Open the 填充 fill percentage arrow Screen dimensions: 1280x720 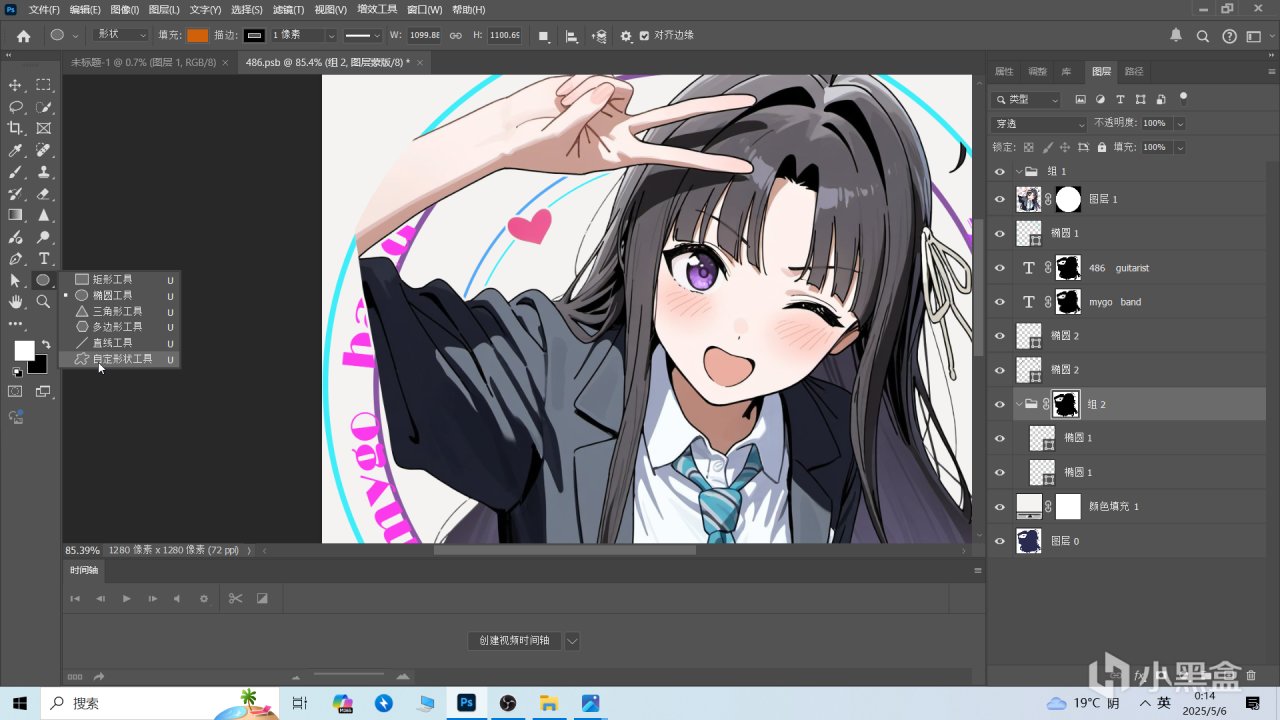pos(1180,147)
